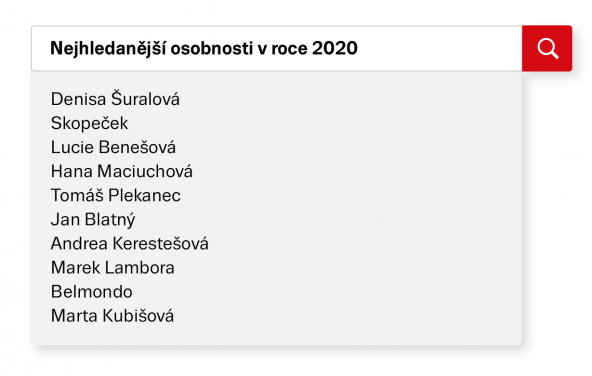Screen dimensions: 592x376
Task: Select Andrea Kerestešová suggestion
Action: pyautogui.click(x=130, y=243)
